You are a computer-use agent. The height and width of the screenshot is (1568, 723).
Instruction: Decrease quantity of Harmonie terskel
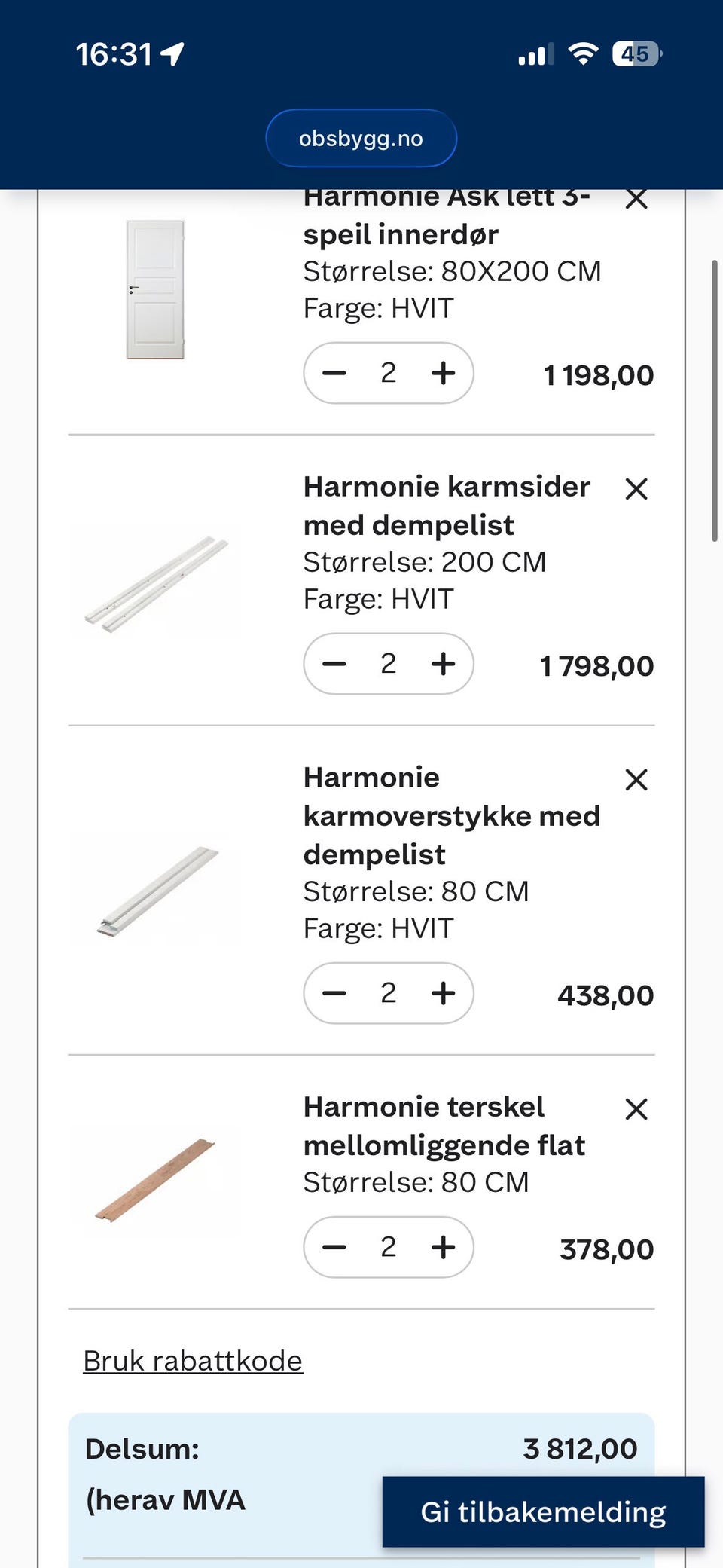click(334, 1247)
